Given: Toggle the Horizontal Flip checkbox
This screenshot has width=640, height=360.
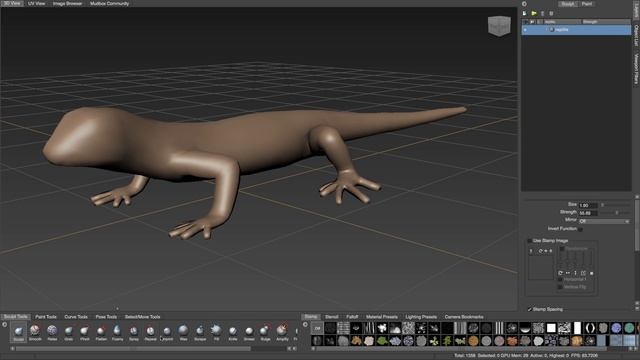Looking at the screenshot, I should pyautogui.click(x=560, y=280).
